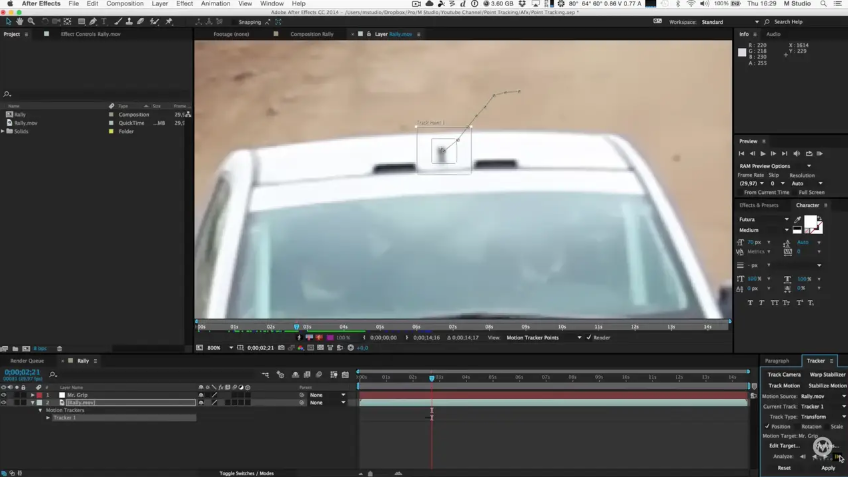
Task: Jump to last frame in Preview panel
Action: pyautogui.click(x=784, y=154)
